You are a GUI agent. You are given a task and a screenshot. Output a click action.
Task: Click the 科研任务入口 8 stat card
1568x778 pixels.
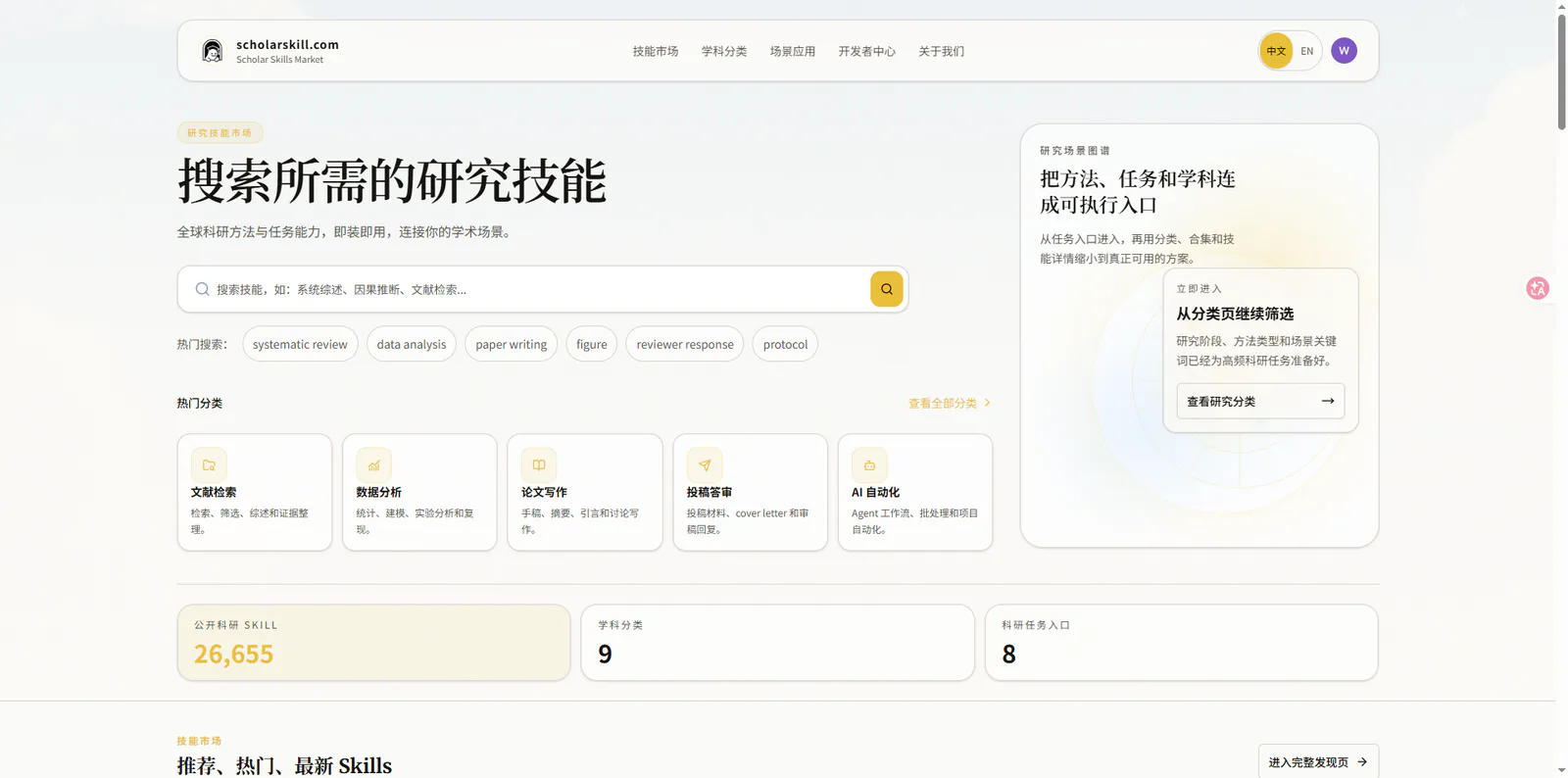1182,642
